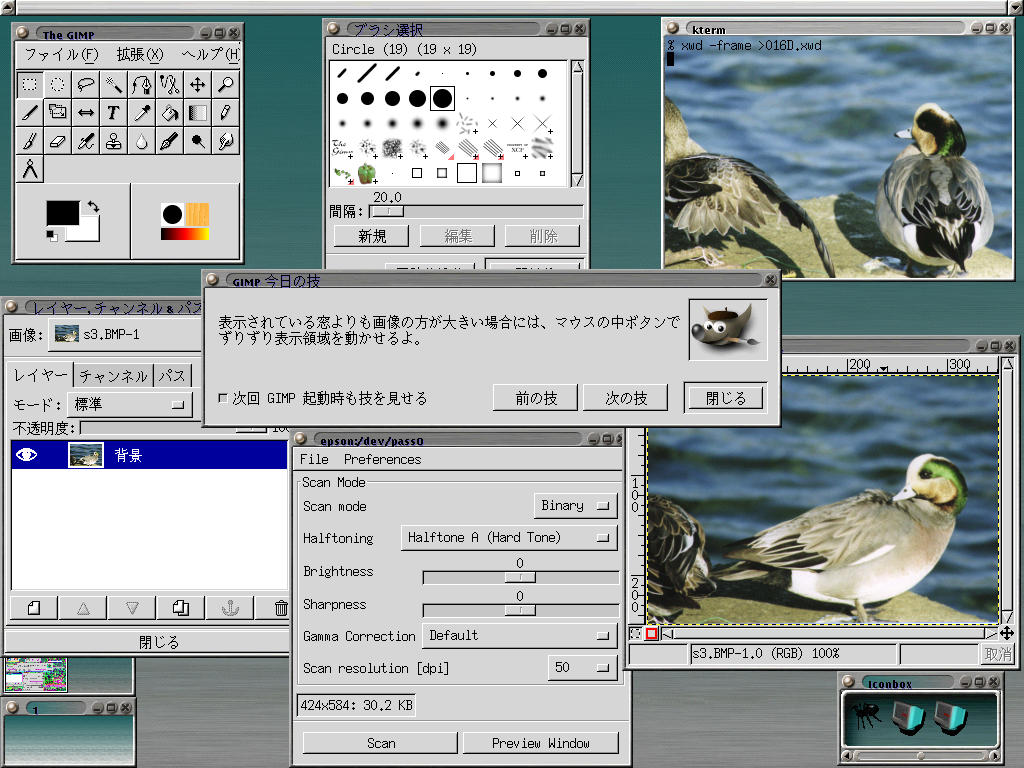Viewport: 1024px width, 768px height.
Task: Close the tips dialog with 閉じる button
Action: [x=725, y=398]
